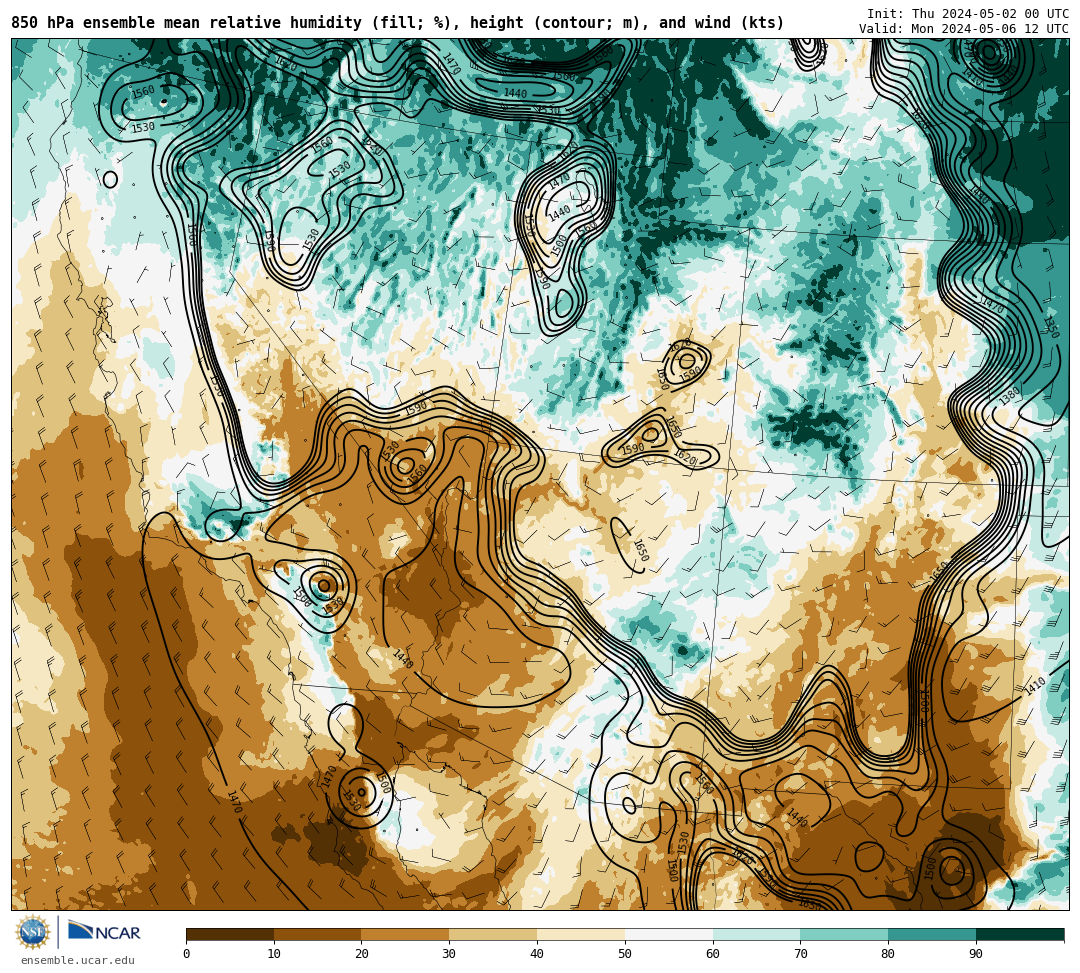Click the NSF globe logo
Image resolution: width=1080 pixels, height=973 pixels.
click(x=33, y=933)
